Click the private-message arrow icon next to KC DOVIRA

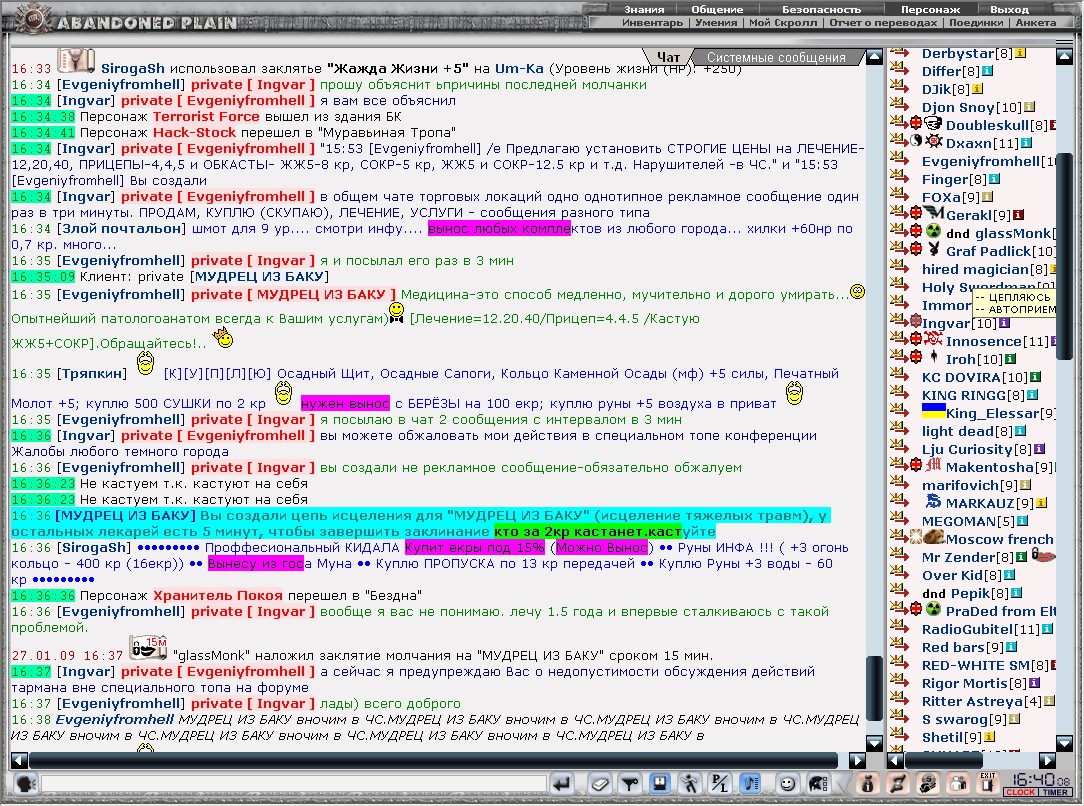pyautogui.click(x=899, y=375)
